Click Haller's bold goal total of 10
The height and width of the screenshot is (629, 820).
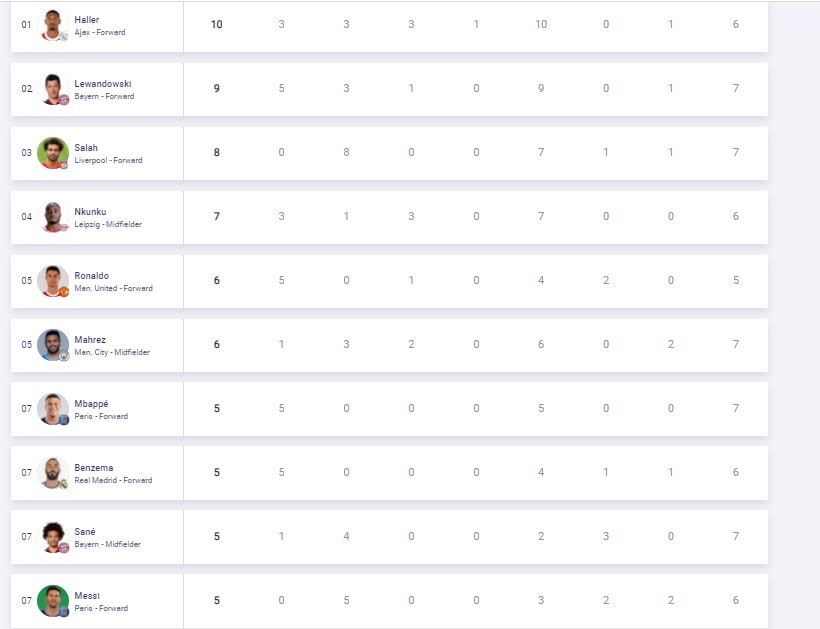[217, 24]
